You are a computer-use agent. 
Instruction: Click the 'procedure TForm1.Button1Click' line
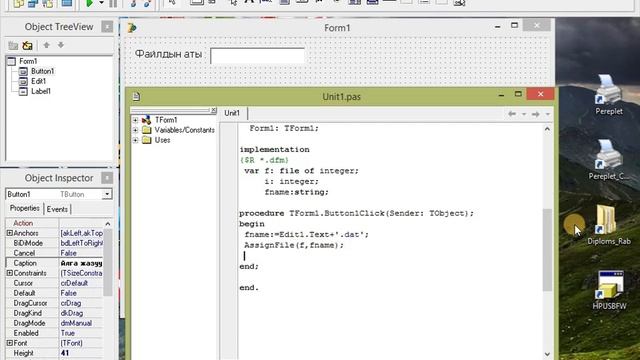[356, 213]
